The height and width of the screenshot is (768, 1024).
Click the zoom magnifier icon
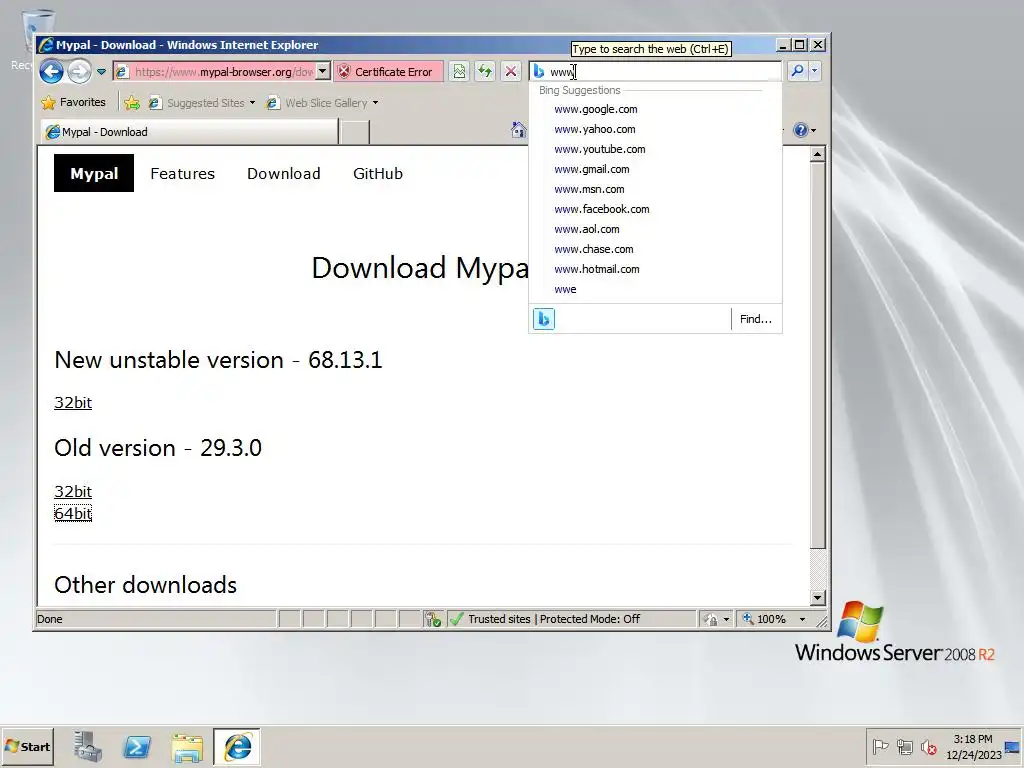coord(748,618)
